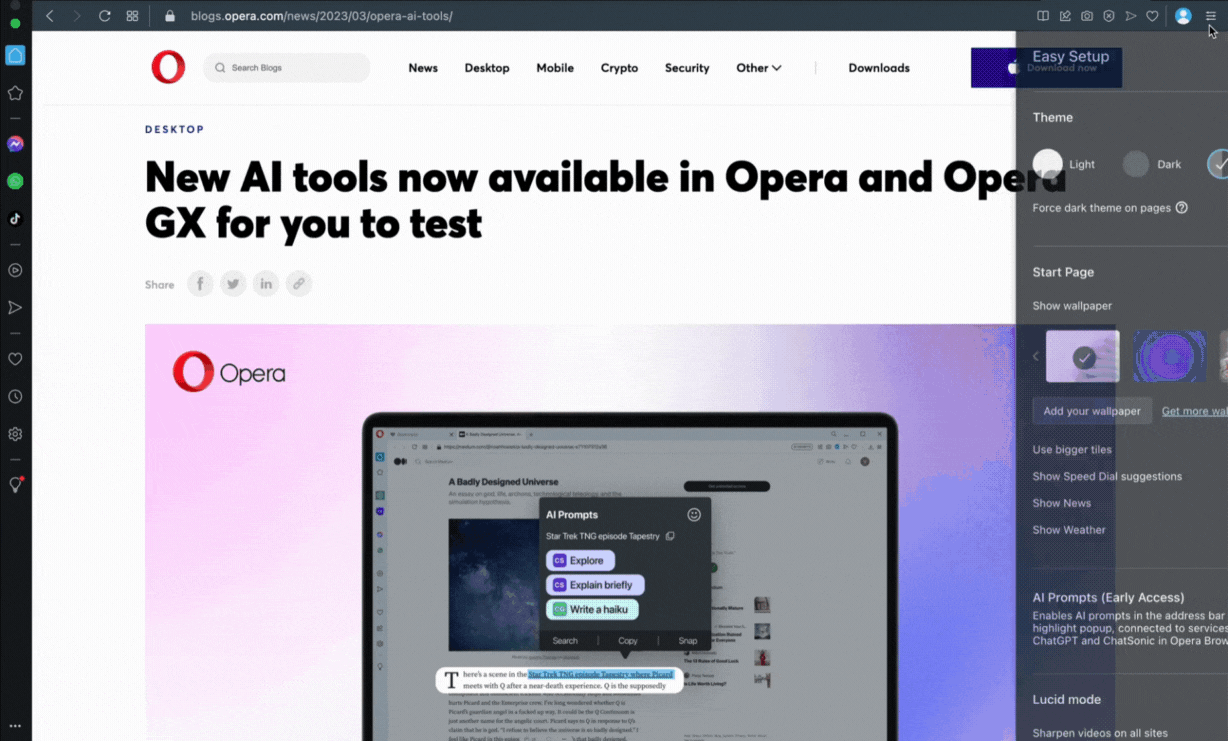Open Settings gear in the sidebar
The height and width of the screenshot is (741, 1228).
pyautogui.click(x=15, y=434)
